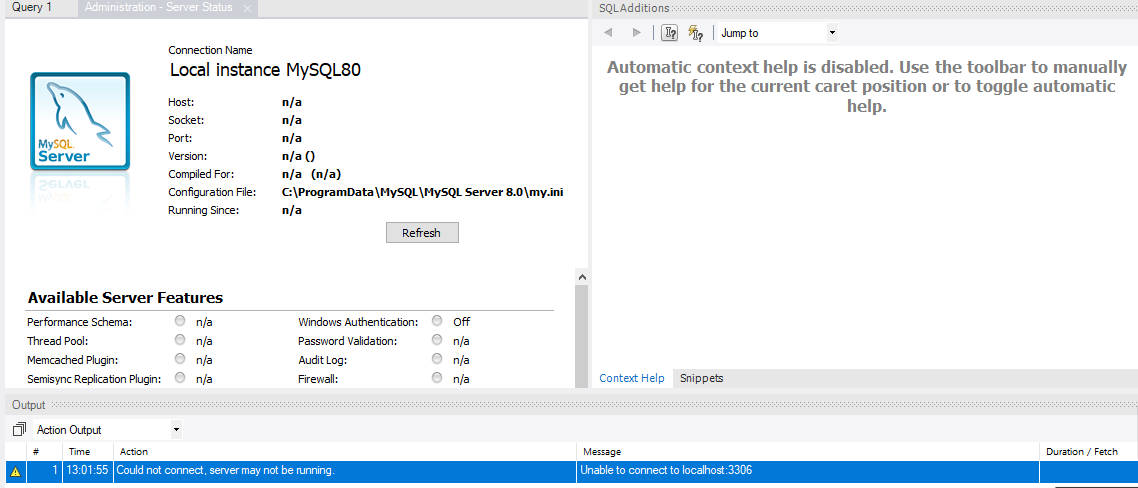Viewport: 1138px width, 488px height.
Task: Go back in SQL Additions help
Action: click(608, 33)
